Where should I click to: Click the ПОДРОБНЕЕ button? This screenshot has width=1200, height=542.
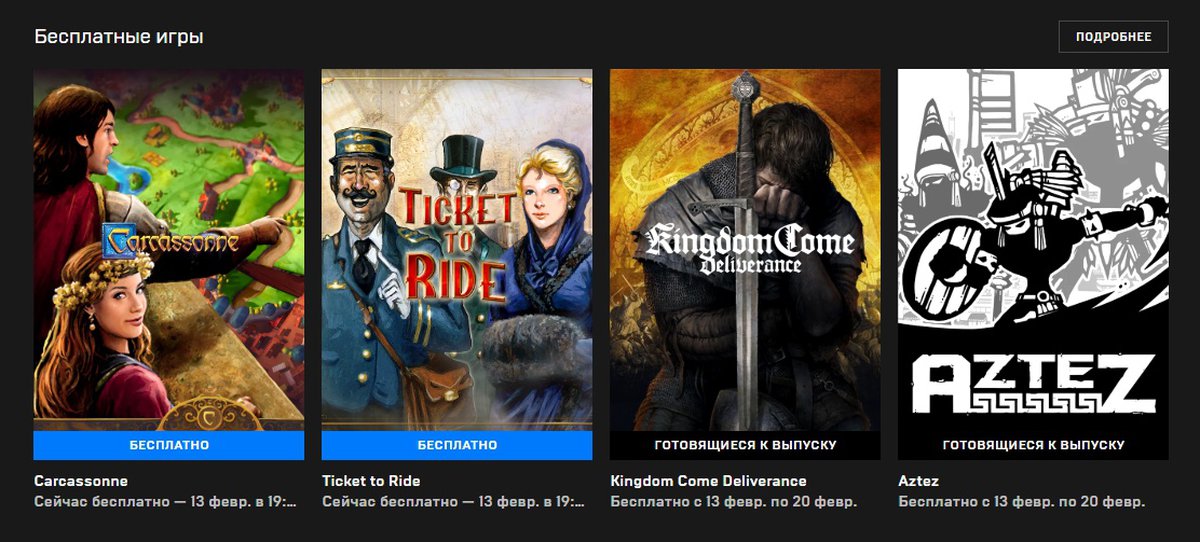coord(1113,37)
